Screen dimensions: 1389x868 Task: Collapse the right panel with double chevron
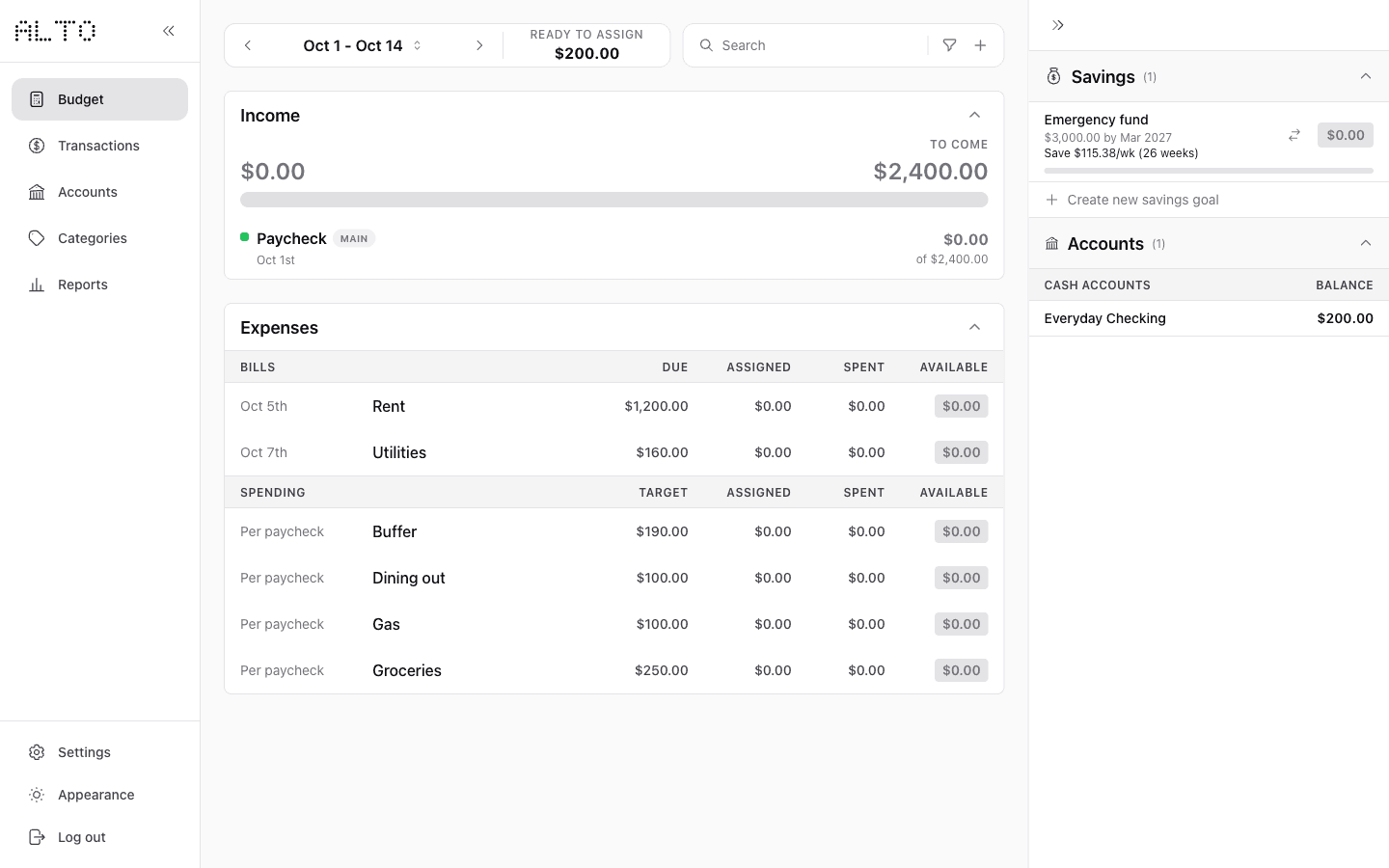1058,25
